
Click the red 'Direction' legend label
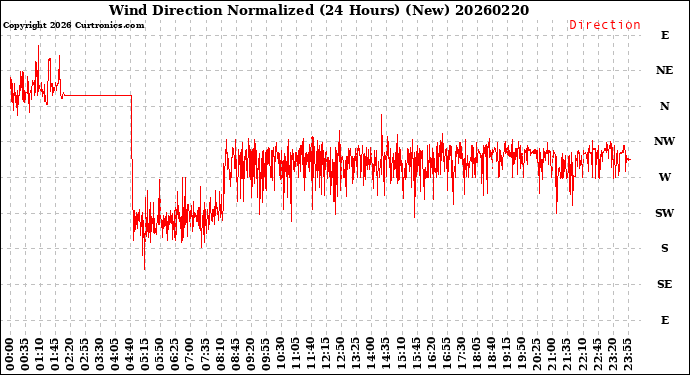pyautogui.click(x=605, y=25)
